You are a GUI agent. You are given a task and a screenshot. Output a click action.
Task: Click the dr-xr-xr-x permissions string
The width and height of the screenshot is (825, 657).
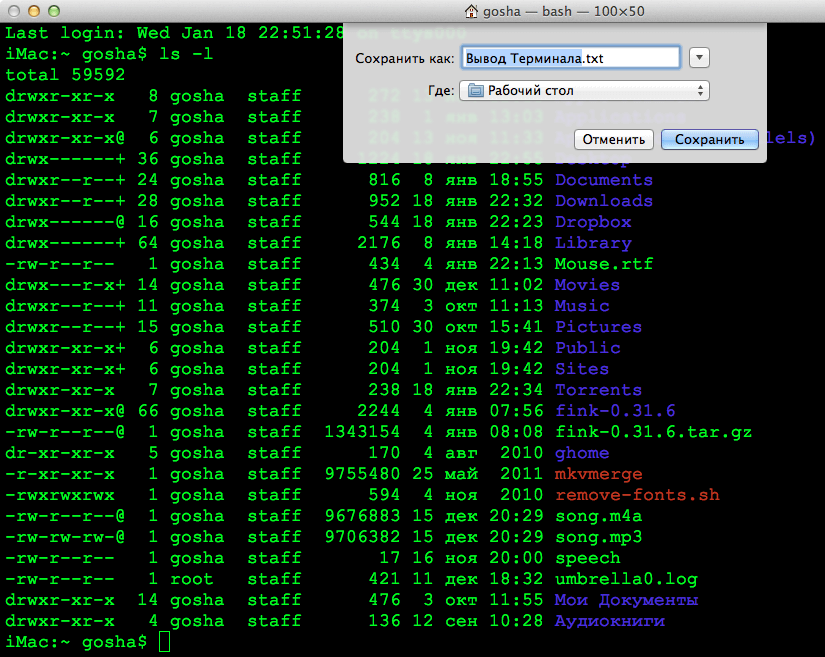[x=60, y=453]
